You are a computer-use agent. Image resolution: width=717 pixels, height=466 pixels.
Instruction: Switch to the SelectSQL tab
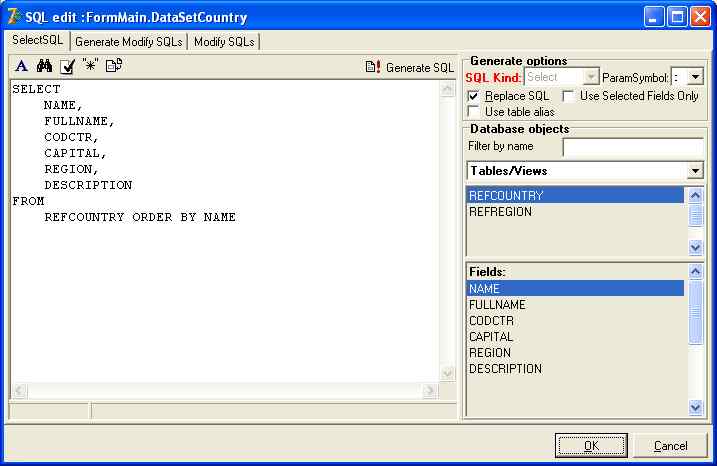point(37,40)
